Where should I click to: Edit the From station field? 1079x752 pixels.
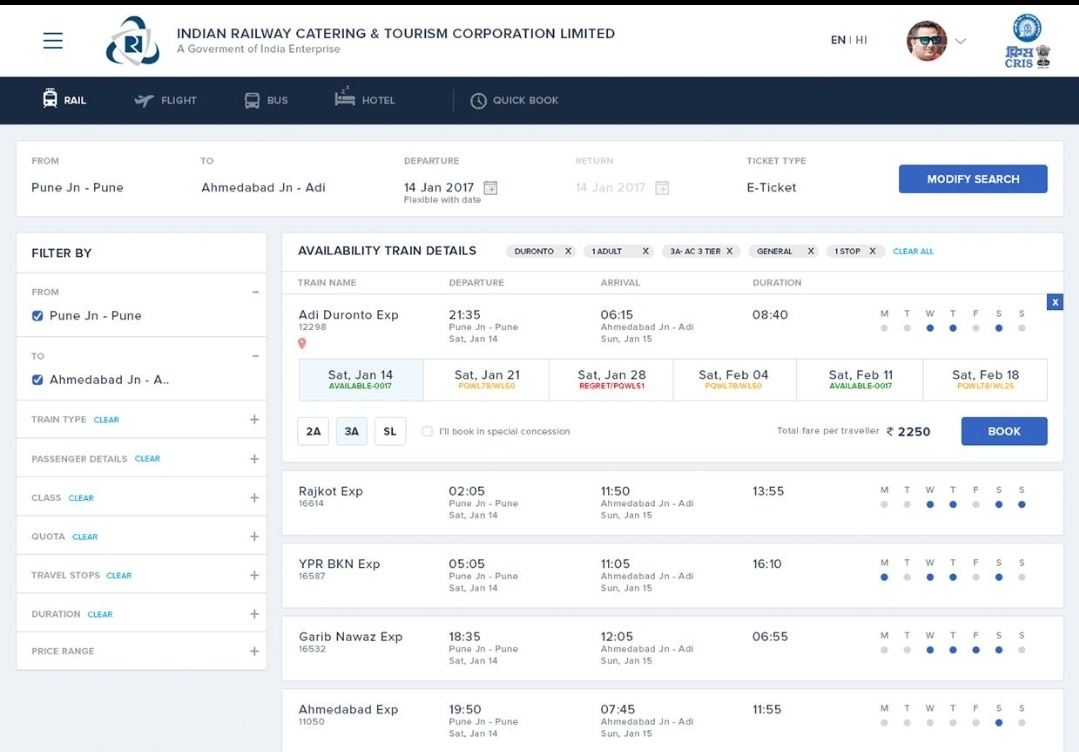point(77,187)
